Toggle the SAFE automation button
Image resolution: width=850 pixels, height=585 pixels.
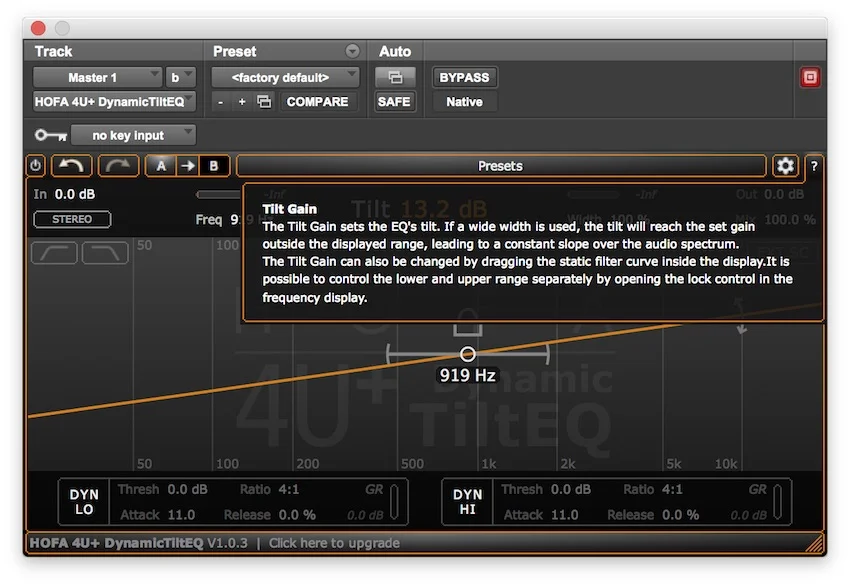(394, 102)
